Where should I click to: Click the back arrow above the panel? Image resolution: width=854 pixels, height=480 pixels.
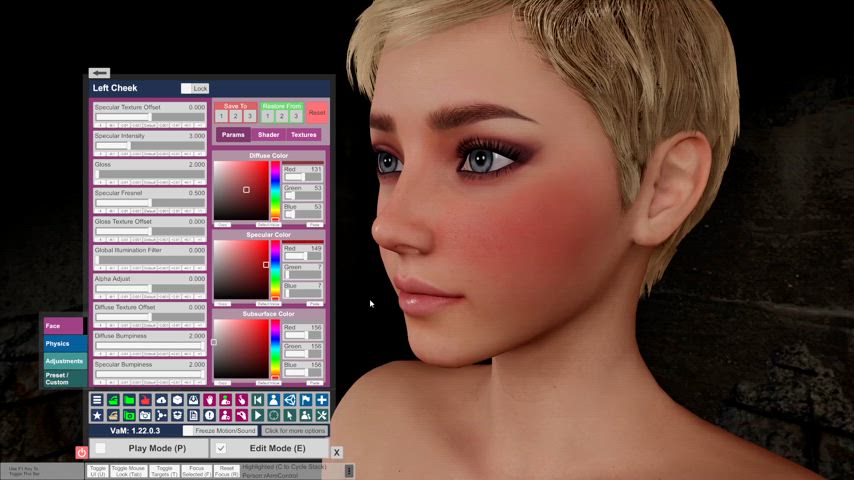coord(98,73)
